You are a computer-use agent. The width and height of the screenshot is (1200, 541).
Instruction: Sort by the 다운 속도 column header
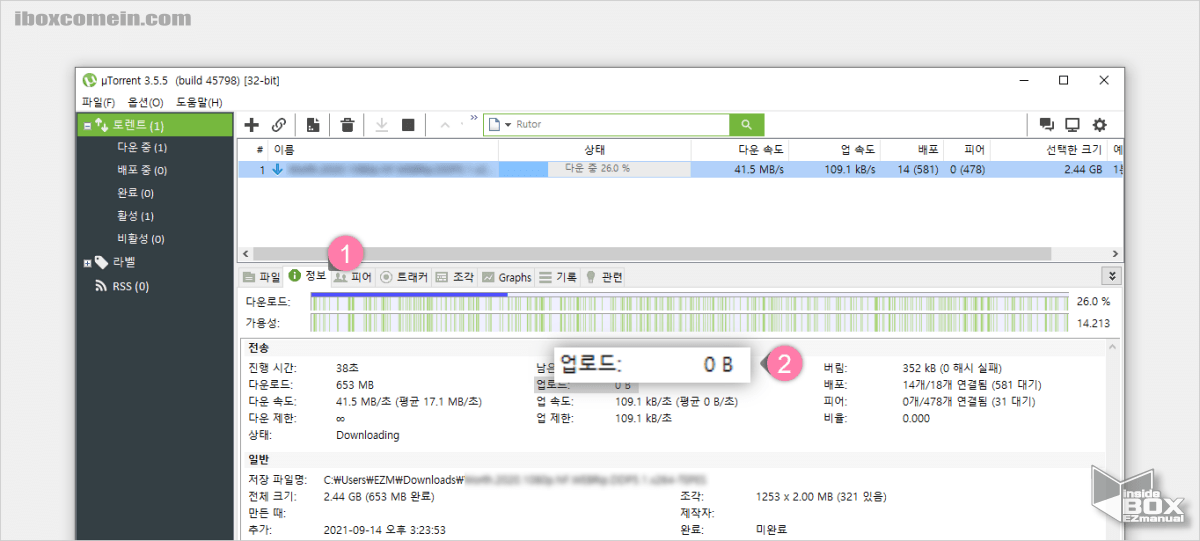740,149
